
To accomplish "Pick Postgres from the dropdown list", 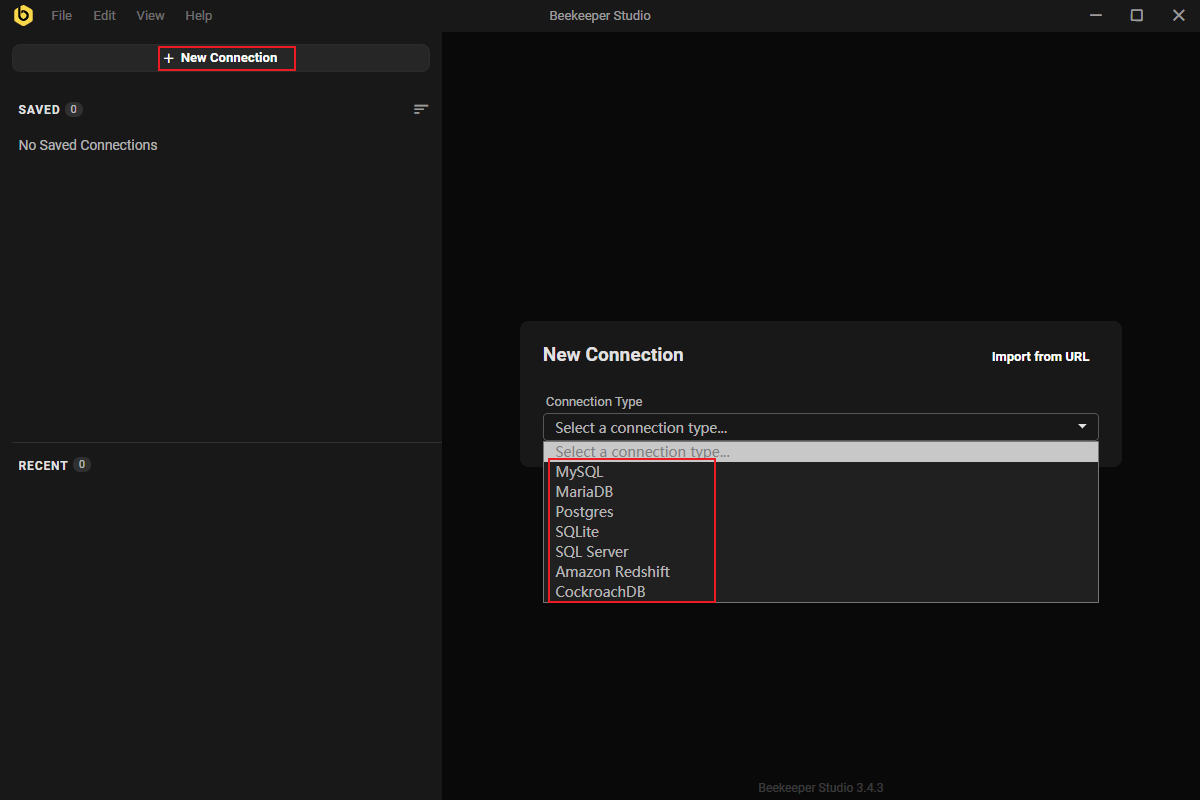I will 584,512.
